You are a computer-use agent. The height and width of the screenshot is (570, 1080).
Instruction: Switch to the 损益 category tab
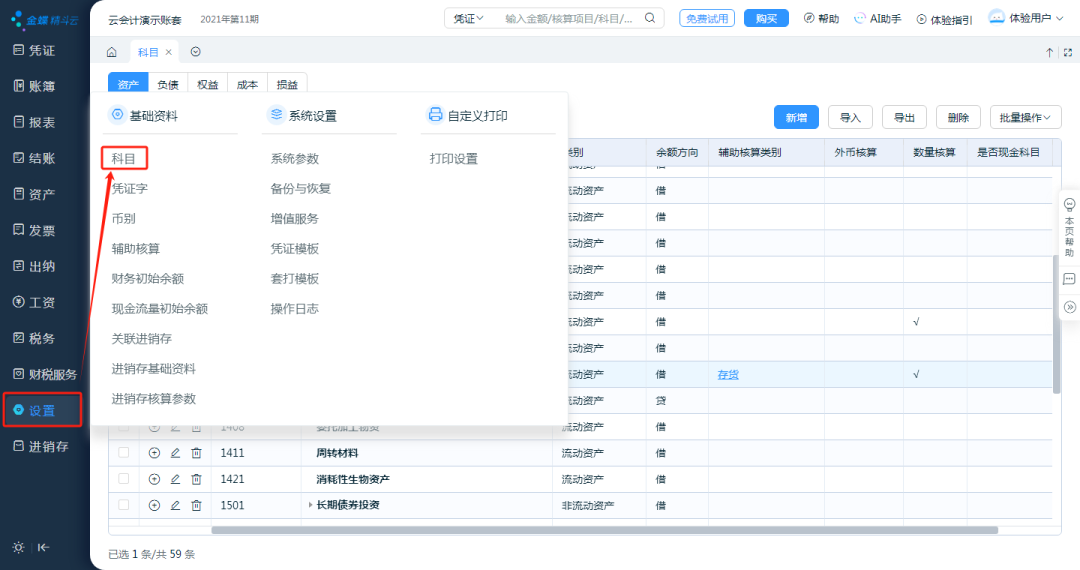(287, 84)
